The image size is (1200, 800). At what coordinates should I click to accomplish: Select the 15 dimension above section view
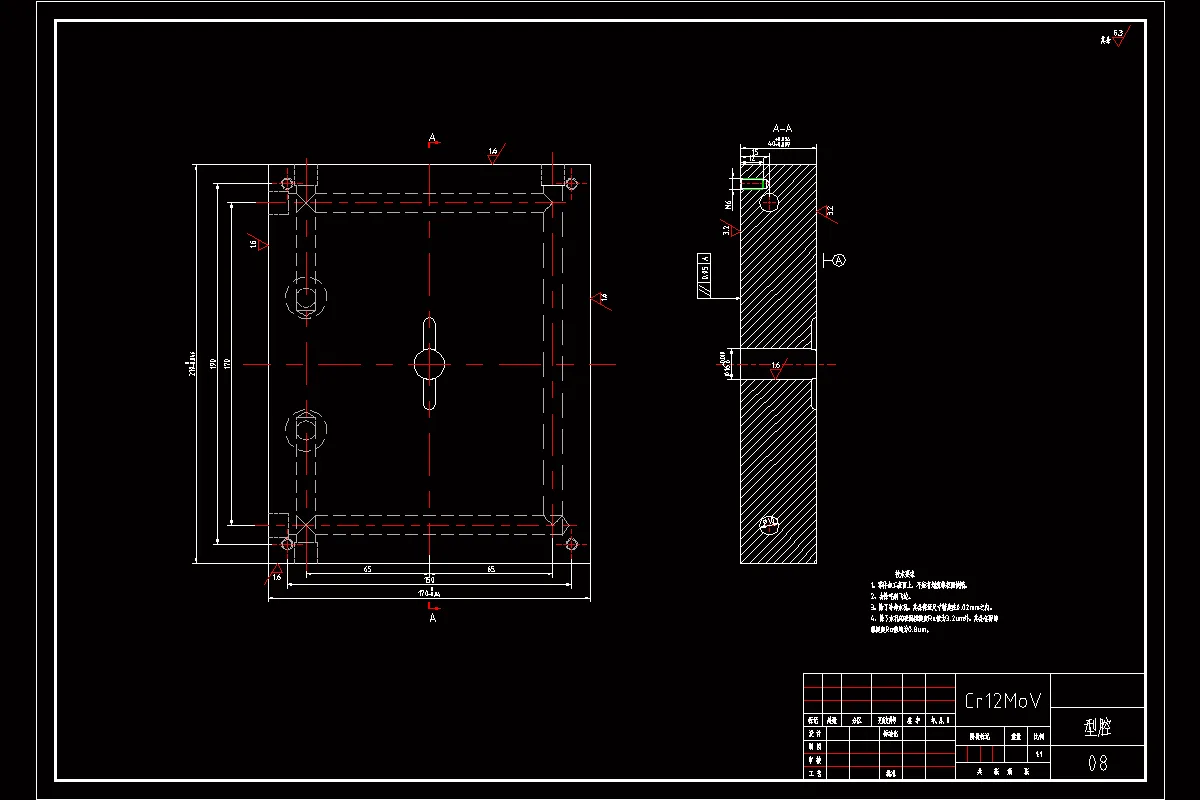754,154
